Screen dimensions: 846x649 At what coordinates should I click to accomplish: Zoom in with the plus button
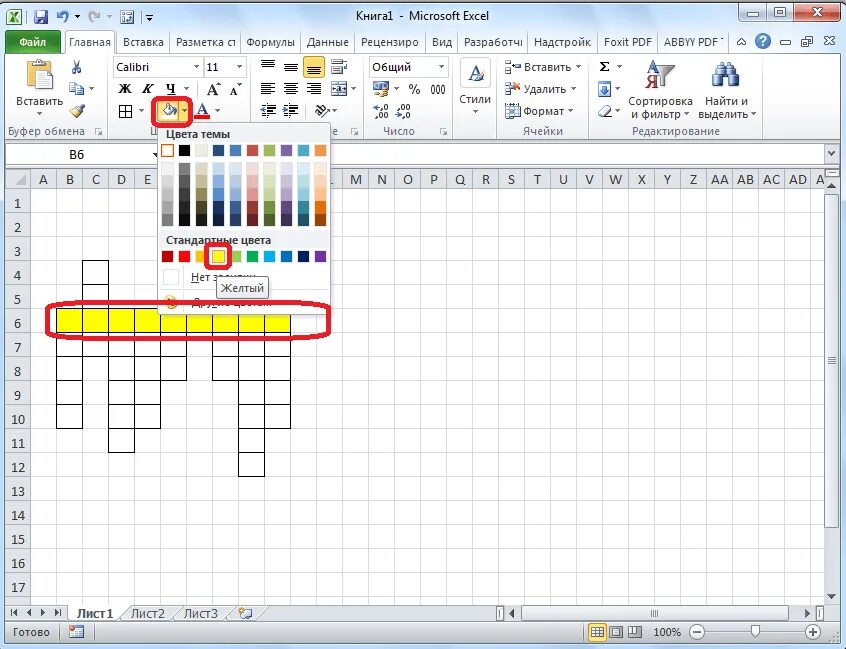[813, 632]
